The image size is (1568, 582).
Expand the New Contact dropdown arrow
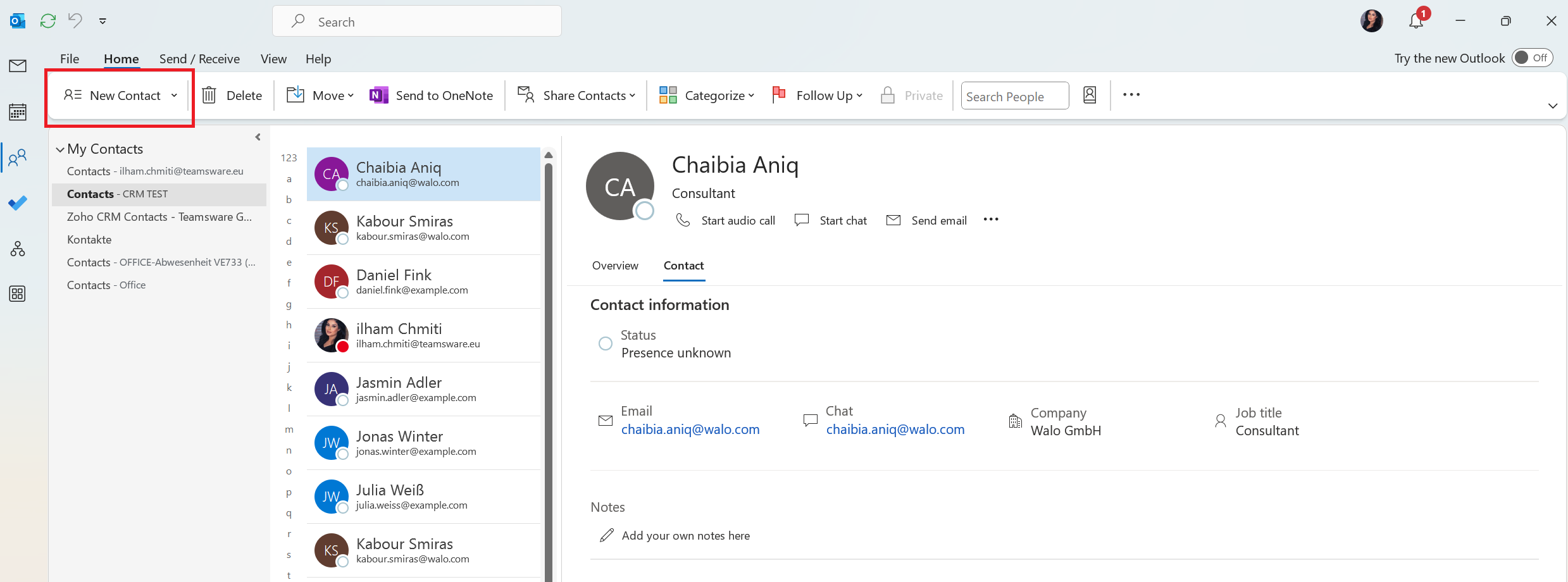coord(174,96)
